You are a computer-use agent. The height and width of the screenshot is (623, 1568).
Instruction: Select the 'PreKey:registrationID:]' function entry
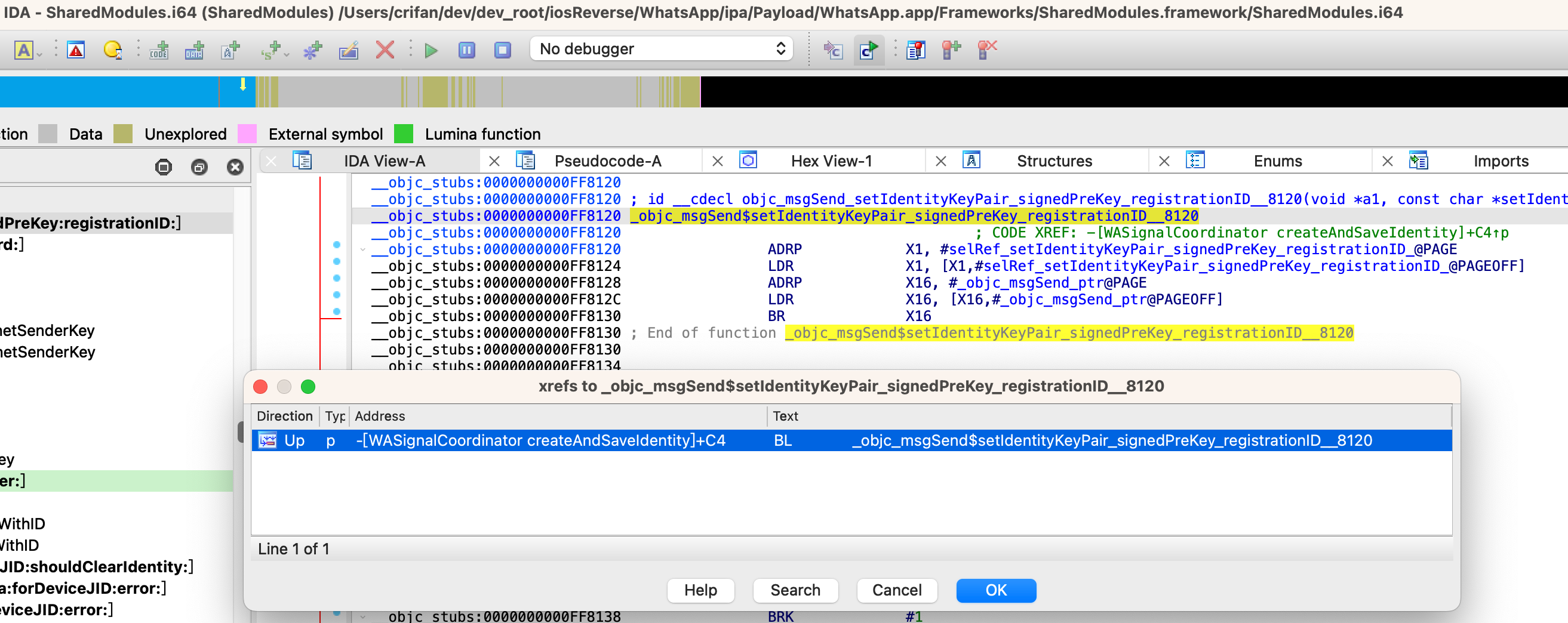[116, 223]
